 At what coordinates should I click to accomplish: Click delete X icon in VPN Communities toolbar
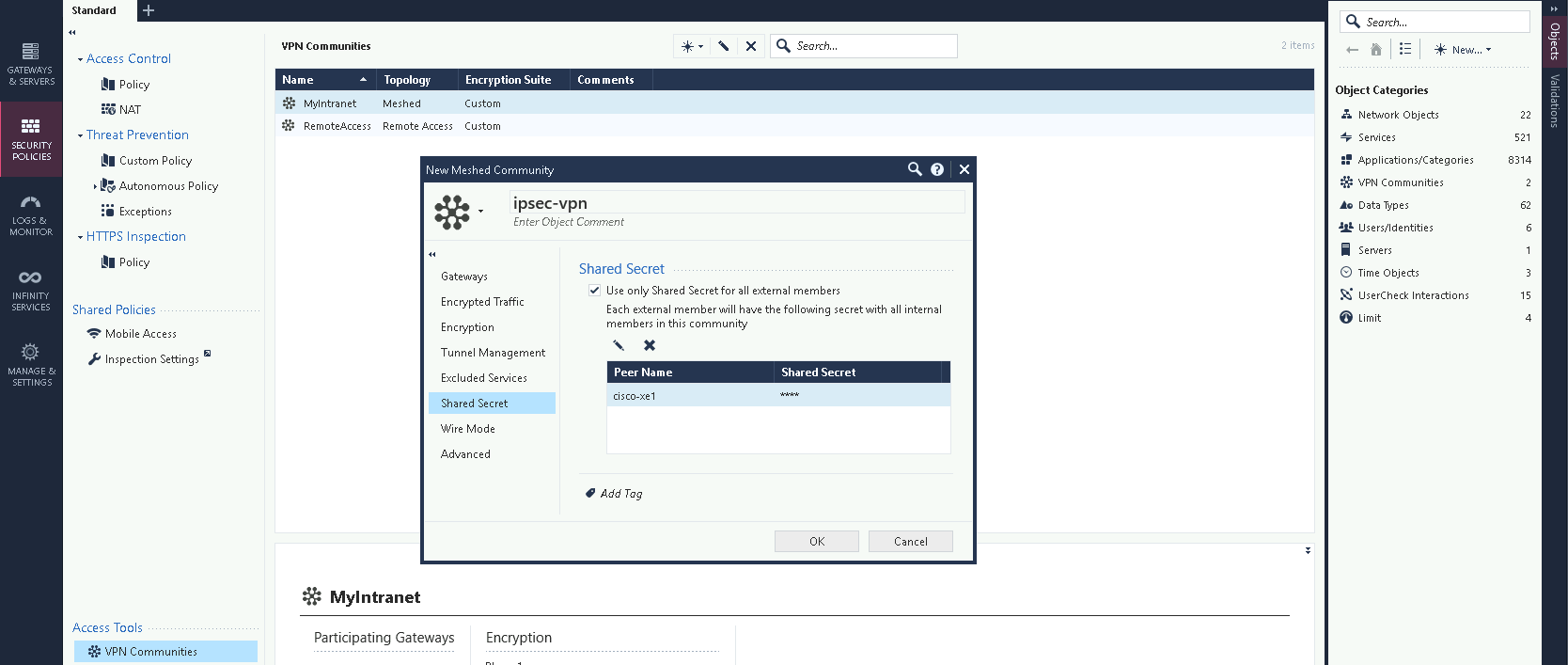pos(751,46)
